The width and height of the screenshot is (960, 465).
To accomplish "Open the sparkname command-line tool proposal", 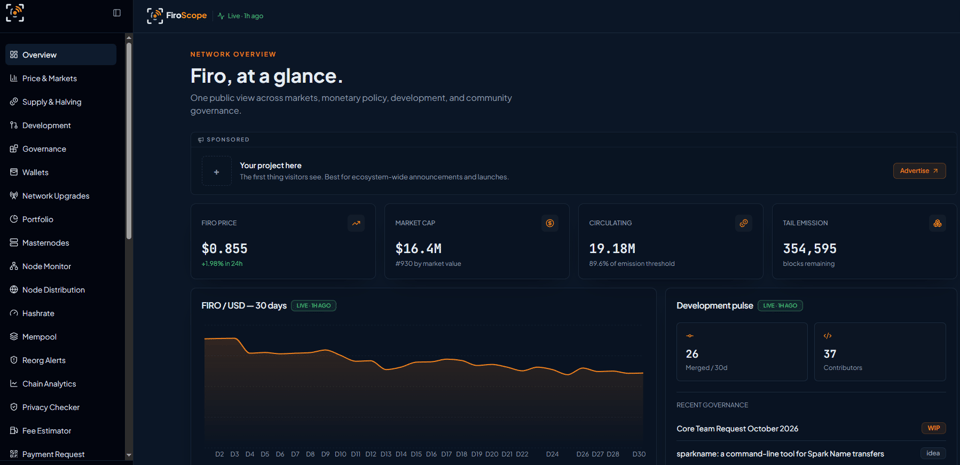I will pos(780,453).
